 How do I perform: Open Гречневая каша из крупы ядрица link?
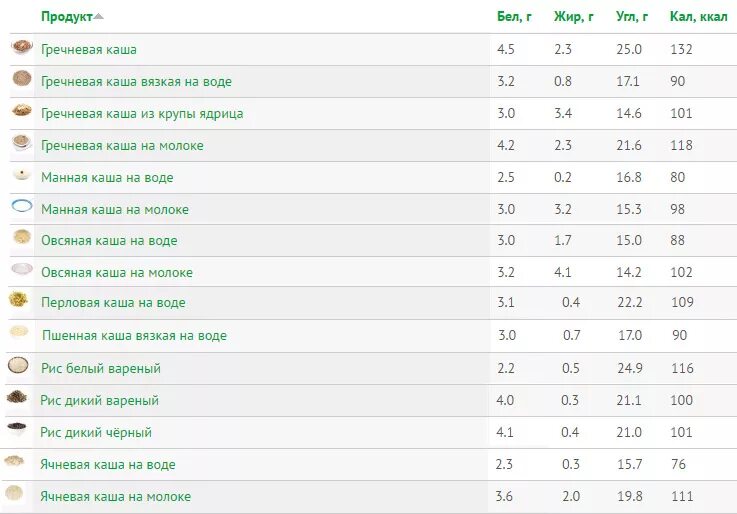tap(142, 114)
